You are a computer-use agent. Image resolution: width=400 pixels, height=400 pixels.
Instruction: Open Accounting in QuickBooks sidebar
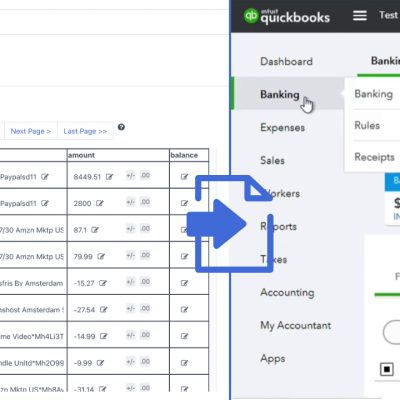click(287, 293)
